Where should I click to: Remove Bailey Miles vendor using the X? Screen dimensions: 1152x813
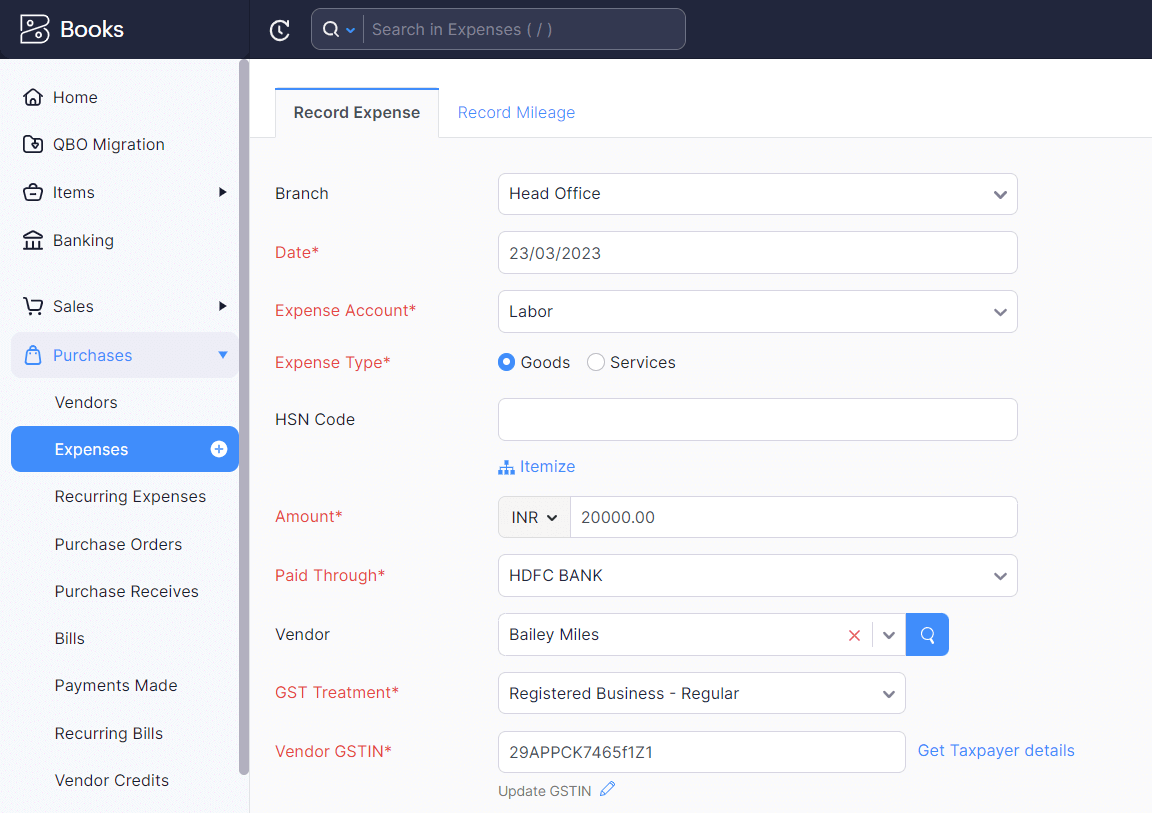[x=854, y=634]
